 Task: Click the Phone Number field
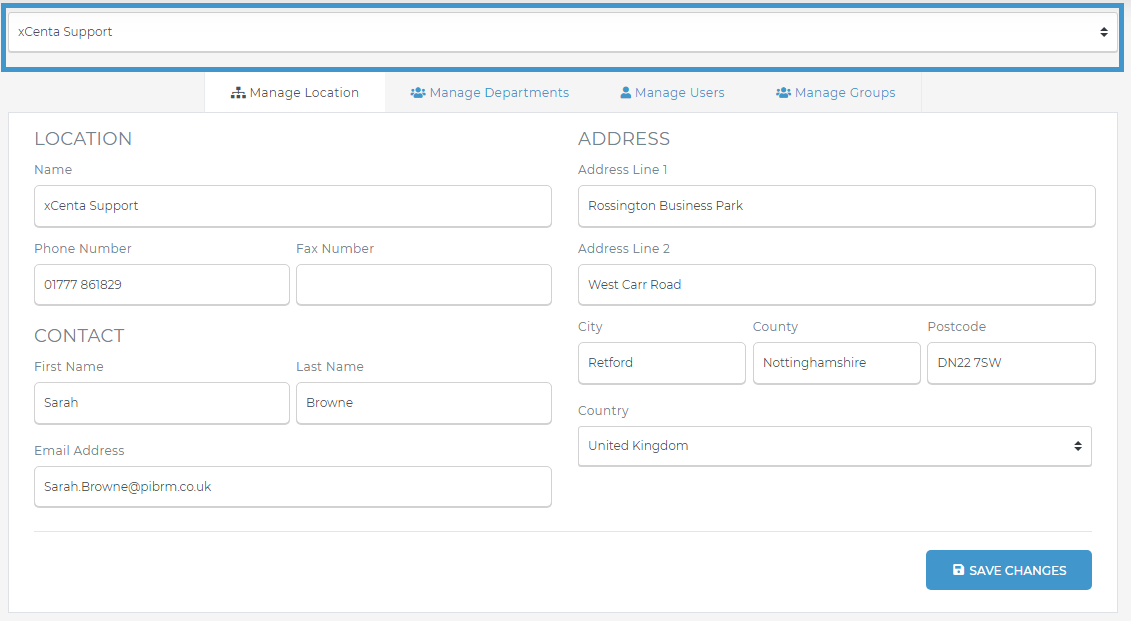(162, 285)
